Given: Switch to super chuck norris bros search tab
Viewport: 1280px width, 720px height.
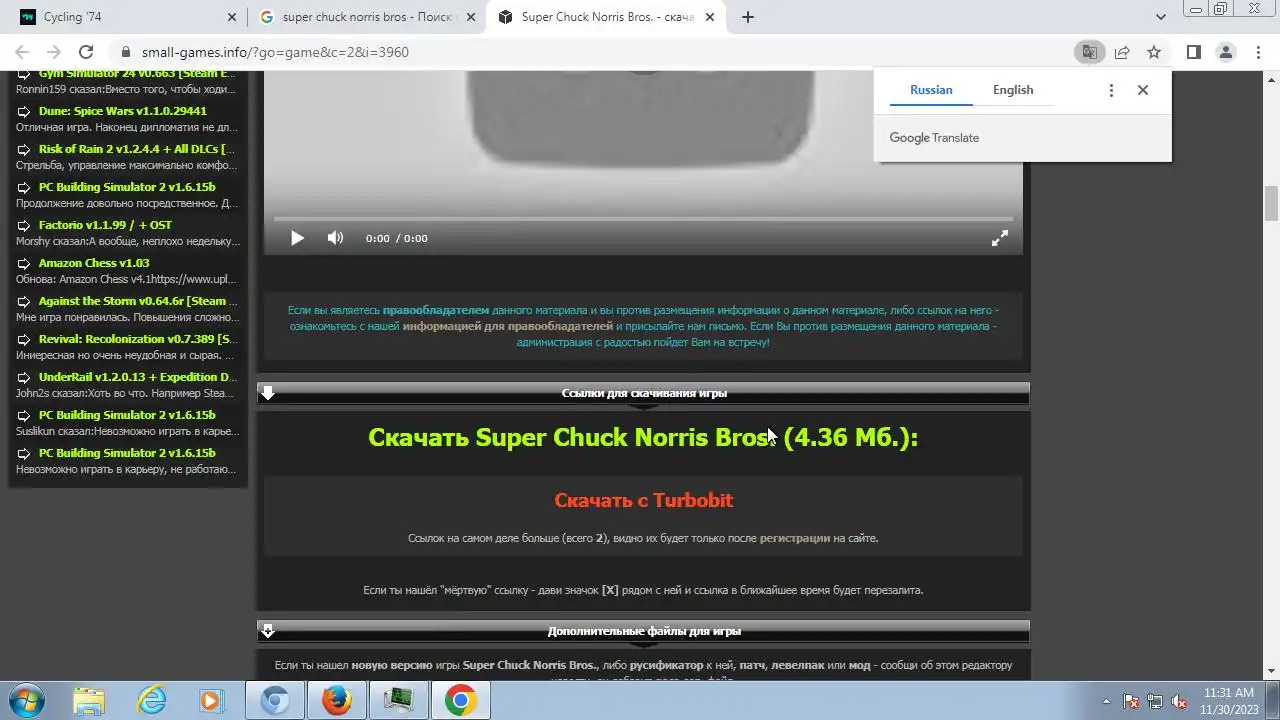Looking at the screenshot, I should (366, 17).
